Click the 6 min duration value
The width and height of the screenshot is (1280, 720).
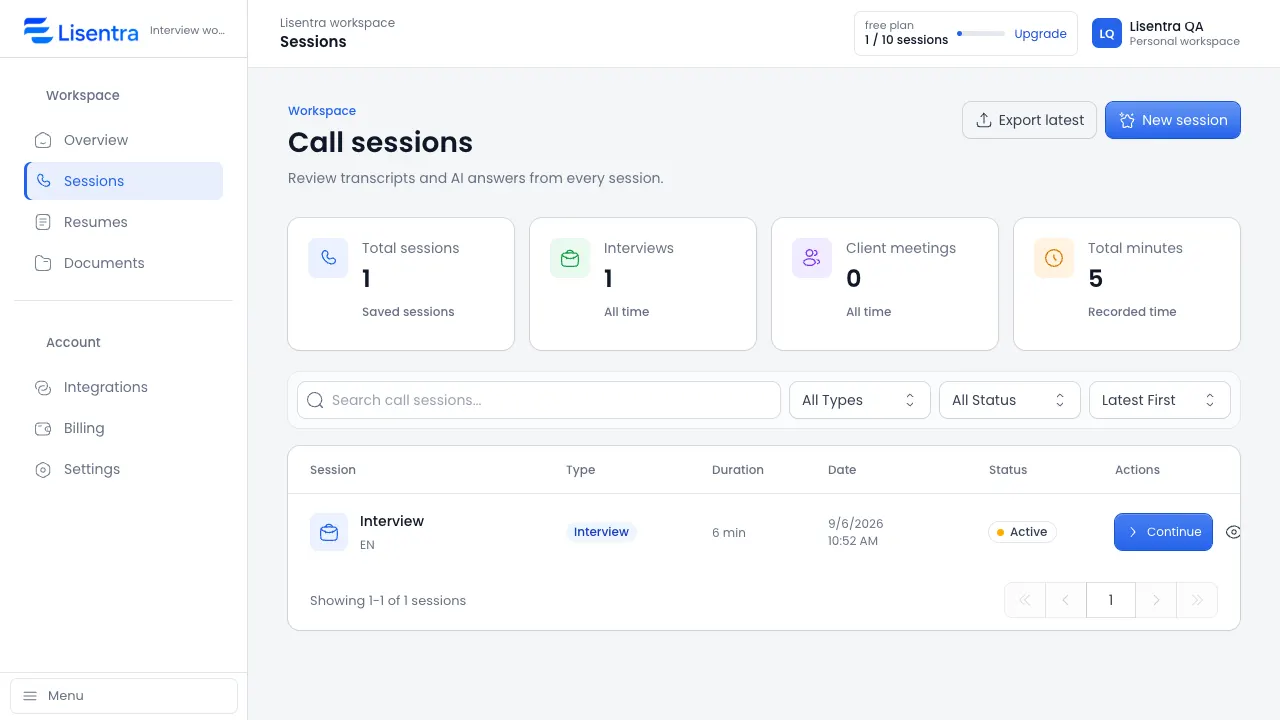coord(729,532)
